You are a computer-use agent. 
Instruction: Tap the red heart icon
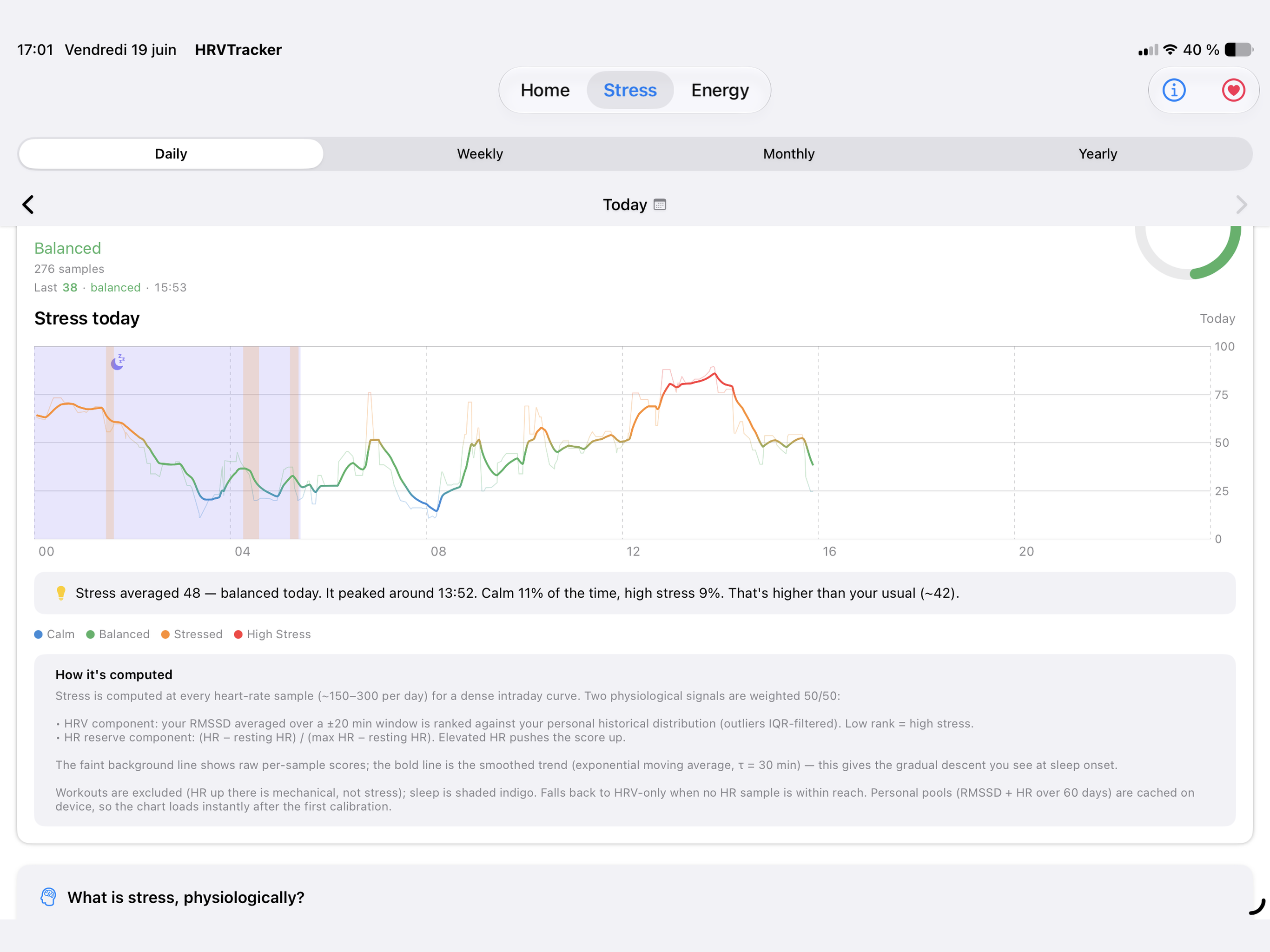pyautogui.click(x=1233, y=90)
